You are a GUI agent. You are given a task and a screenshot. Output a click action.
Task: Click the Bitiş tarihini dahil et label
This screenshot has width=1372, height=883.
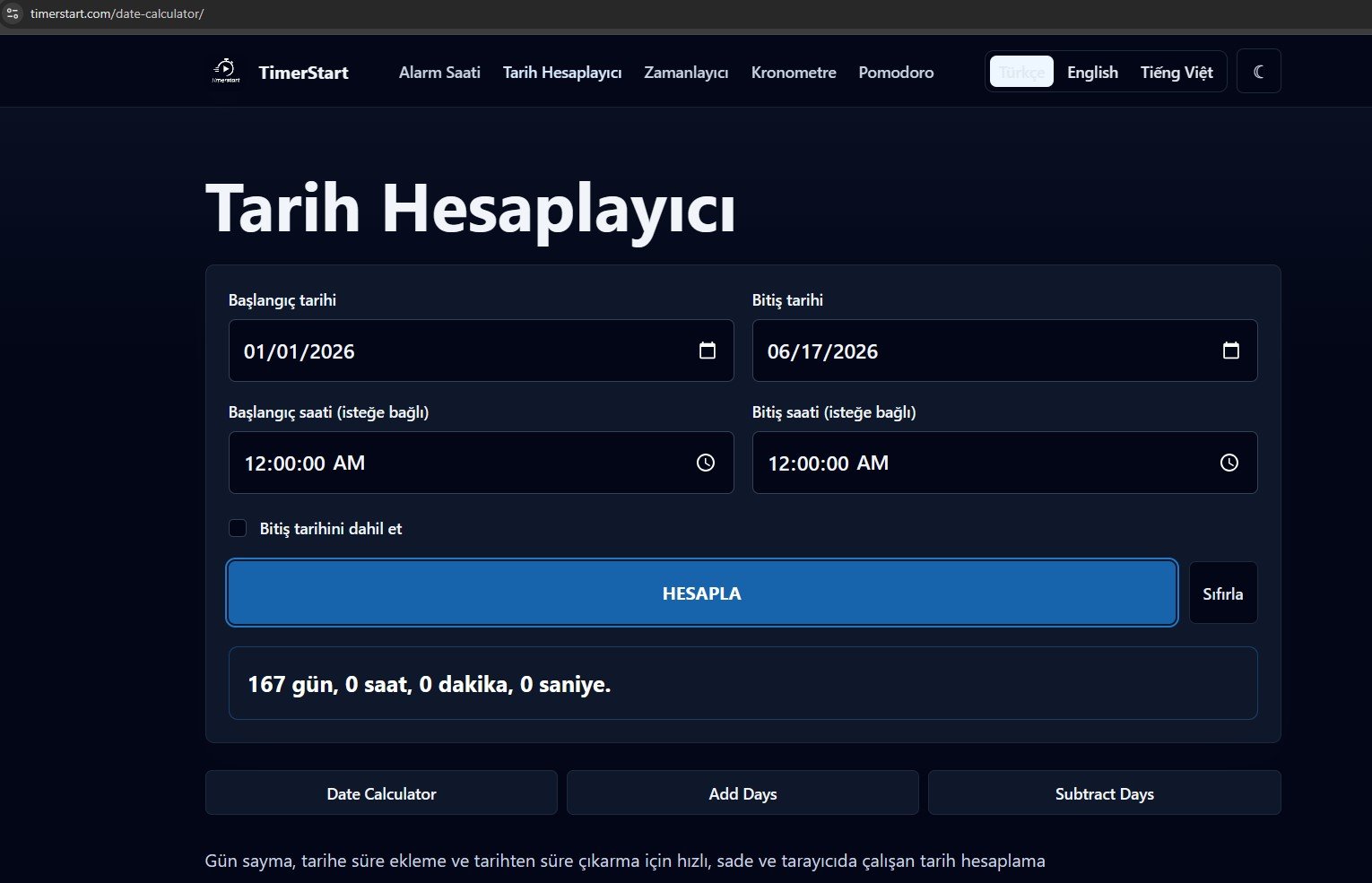point(331,529)
